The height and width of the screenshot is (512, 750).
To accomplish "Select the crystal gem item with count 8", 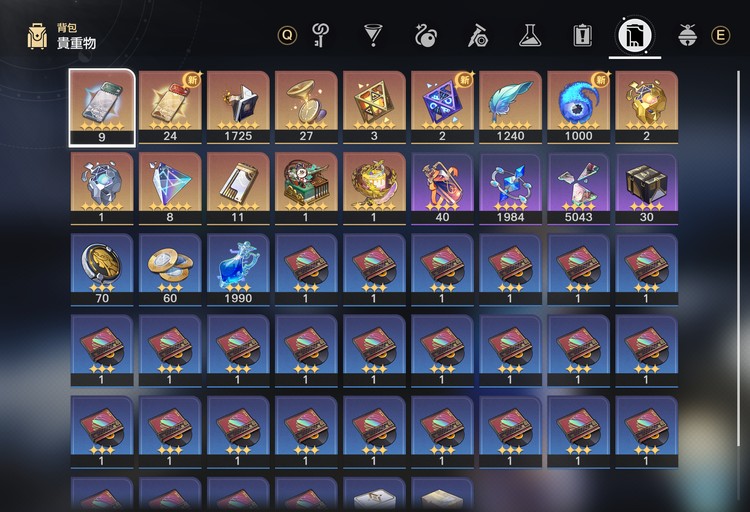I will 170,189.
